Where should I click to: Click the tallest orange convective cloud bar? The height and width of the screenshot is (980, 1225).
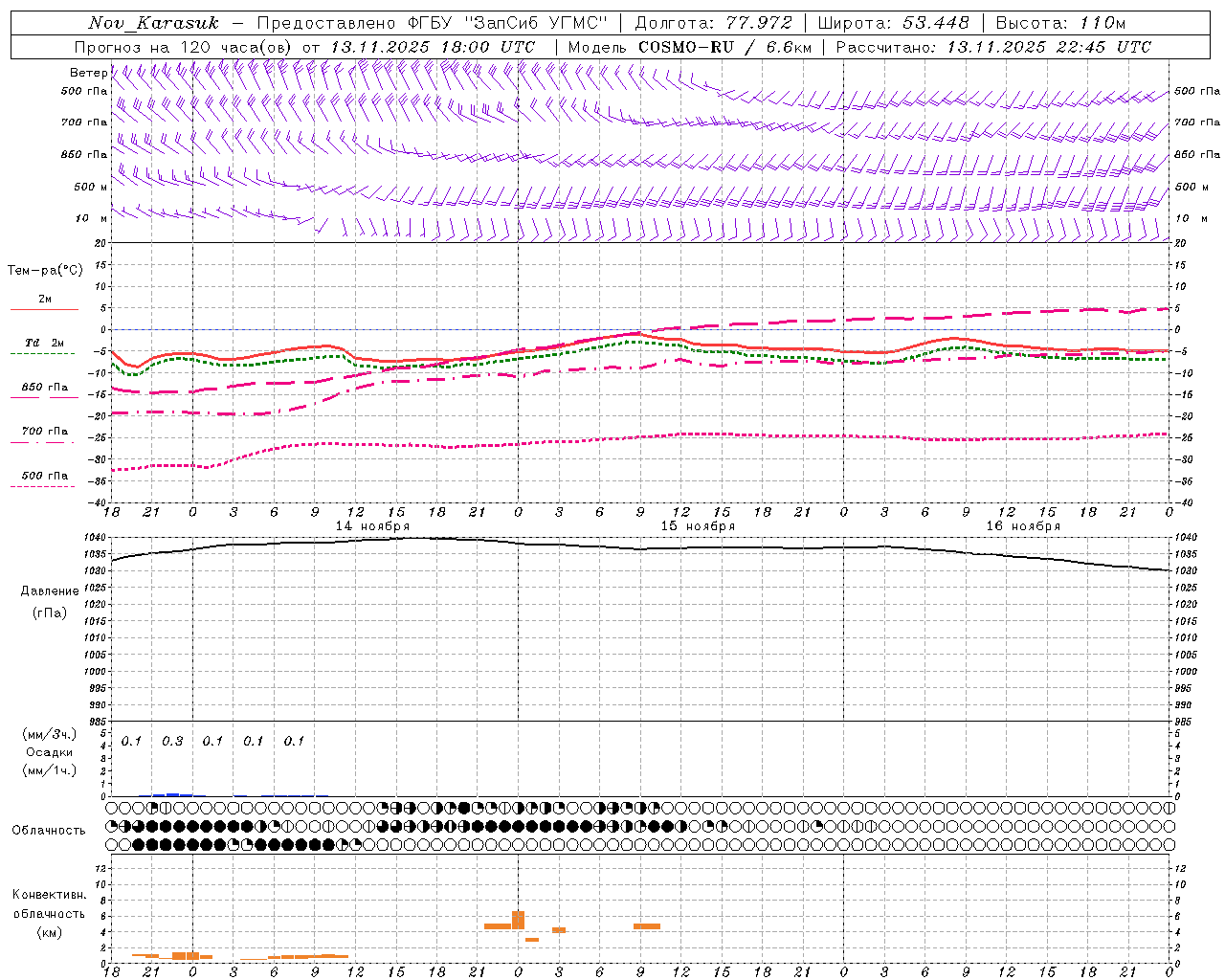click(518, 920)
